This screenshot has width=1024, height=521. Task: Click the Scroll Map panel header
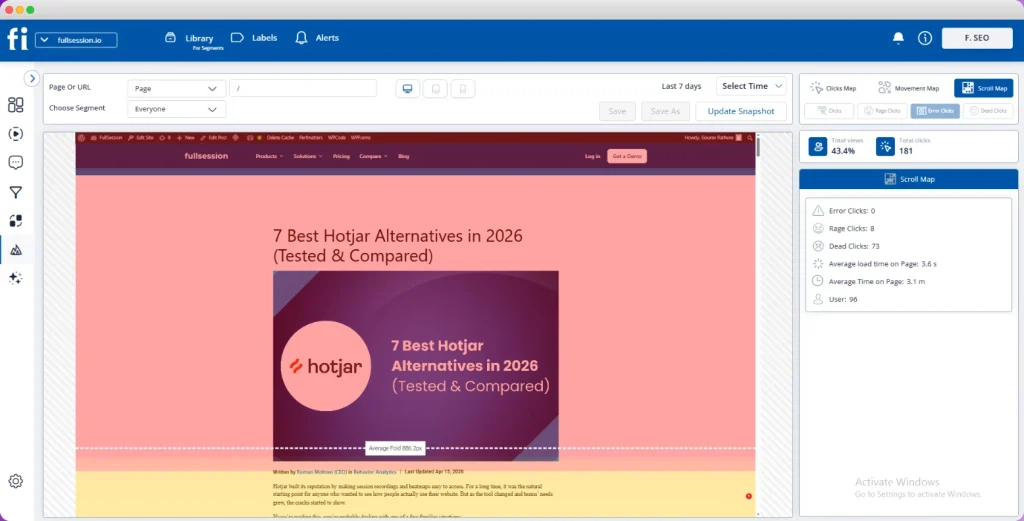pos(908,179)
